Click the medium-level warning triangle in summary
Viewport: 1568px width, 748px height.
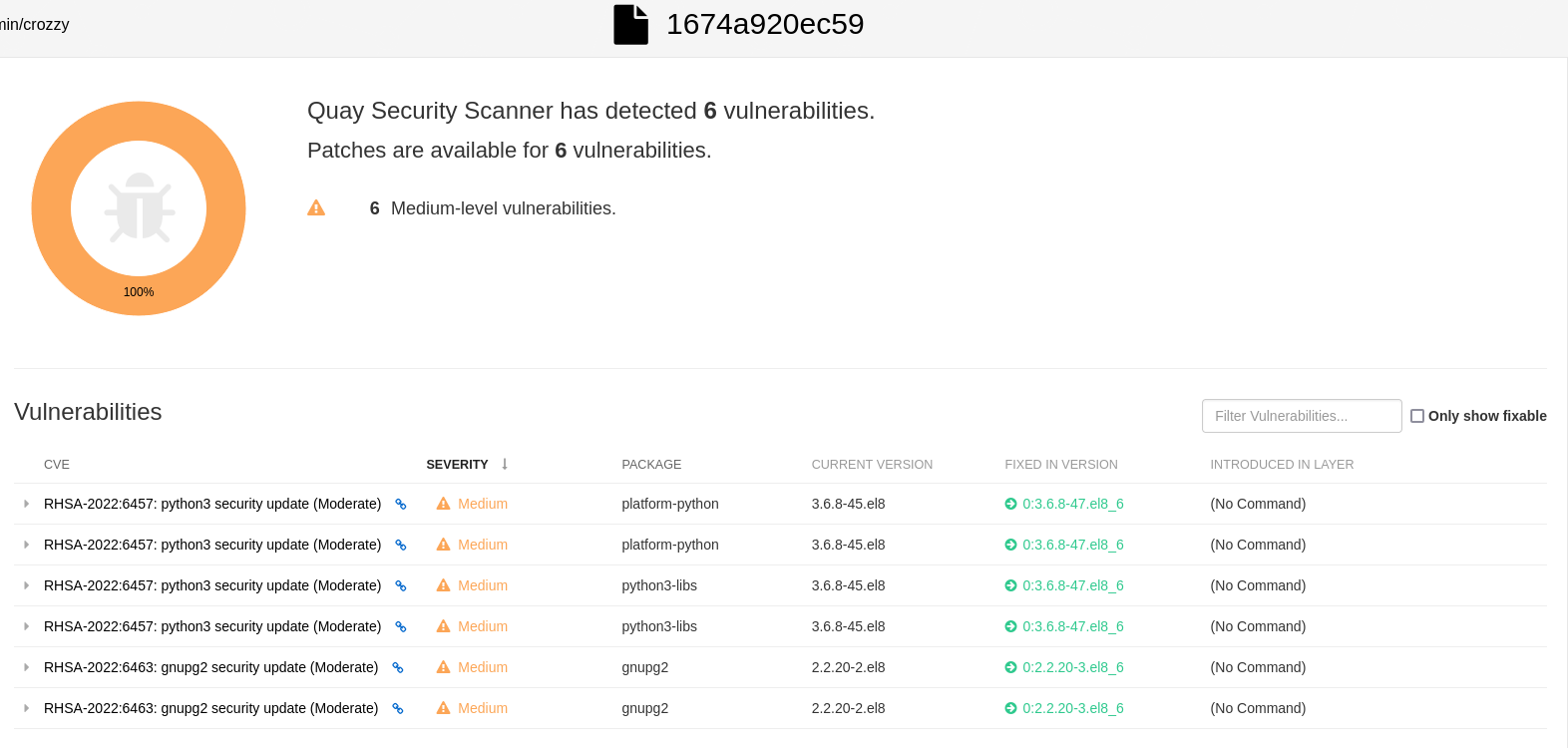click(316, 208)
